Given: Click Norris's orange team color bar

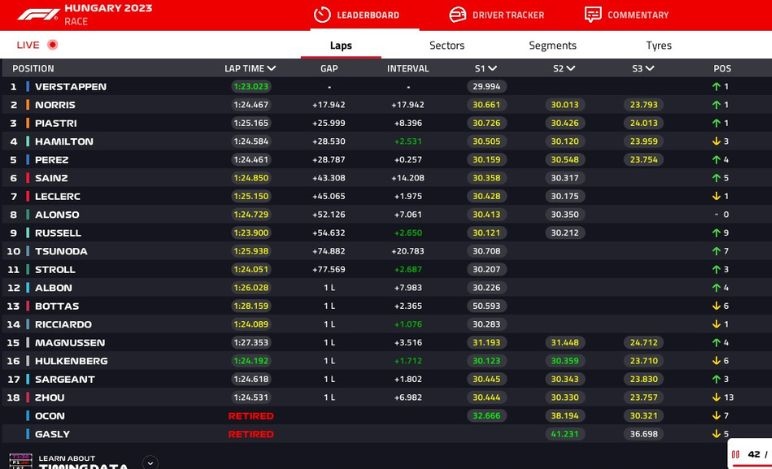Looking at the screenshot, I should 28,105.
